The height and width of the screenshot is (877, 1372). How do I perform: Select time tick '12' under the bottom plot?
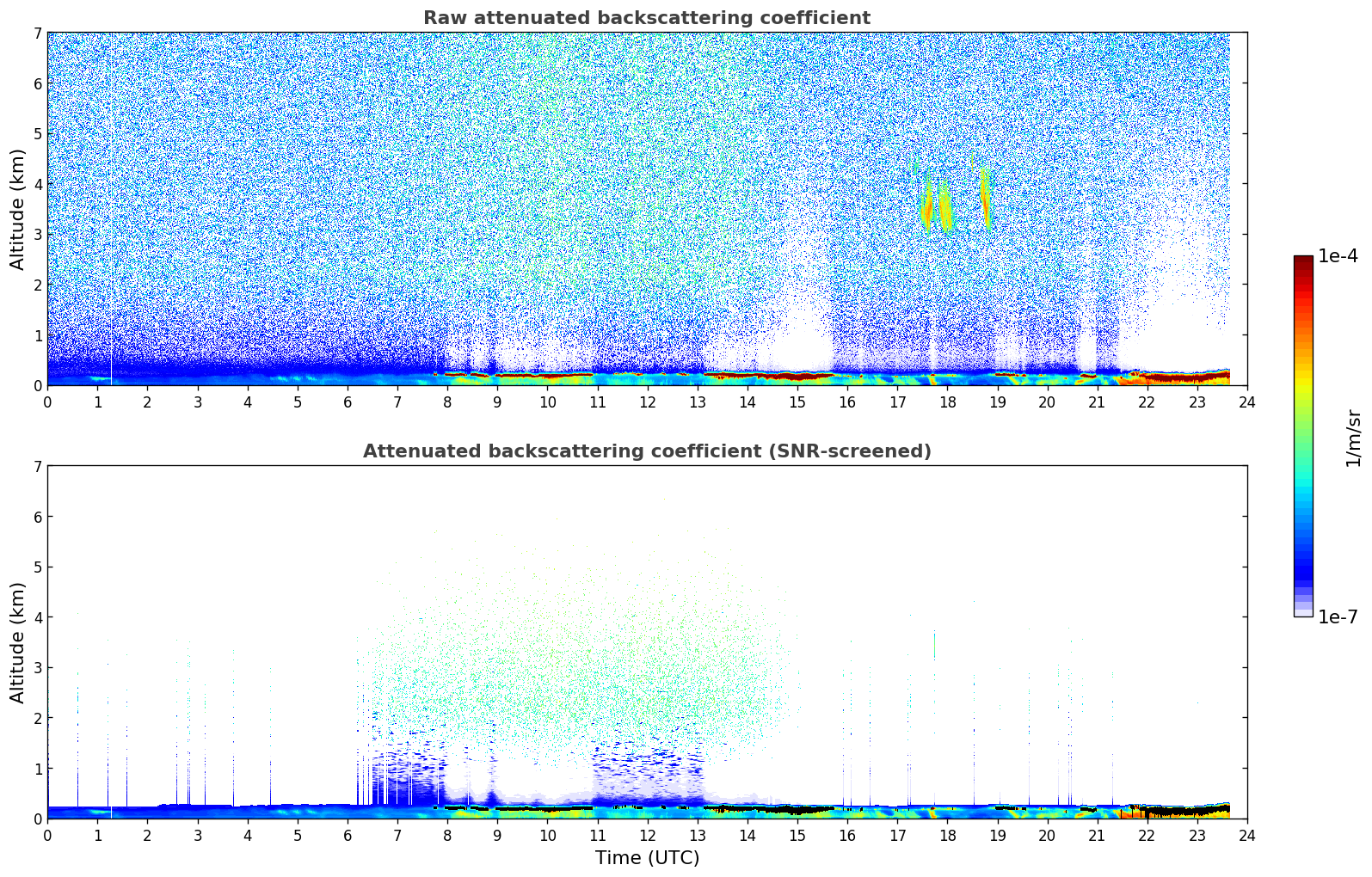point(647,835)
